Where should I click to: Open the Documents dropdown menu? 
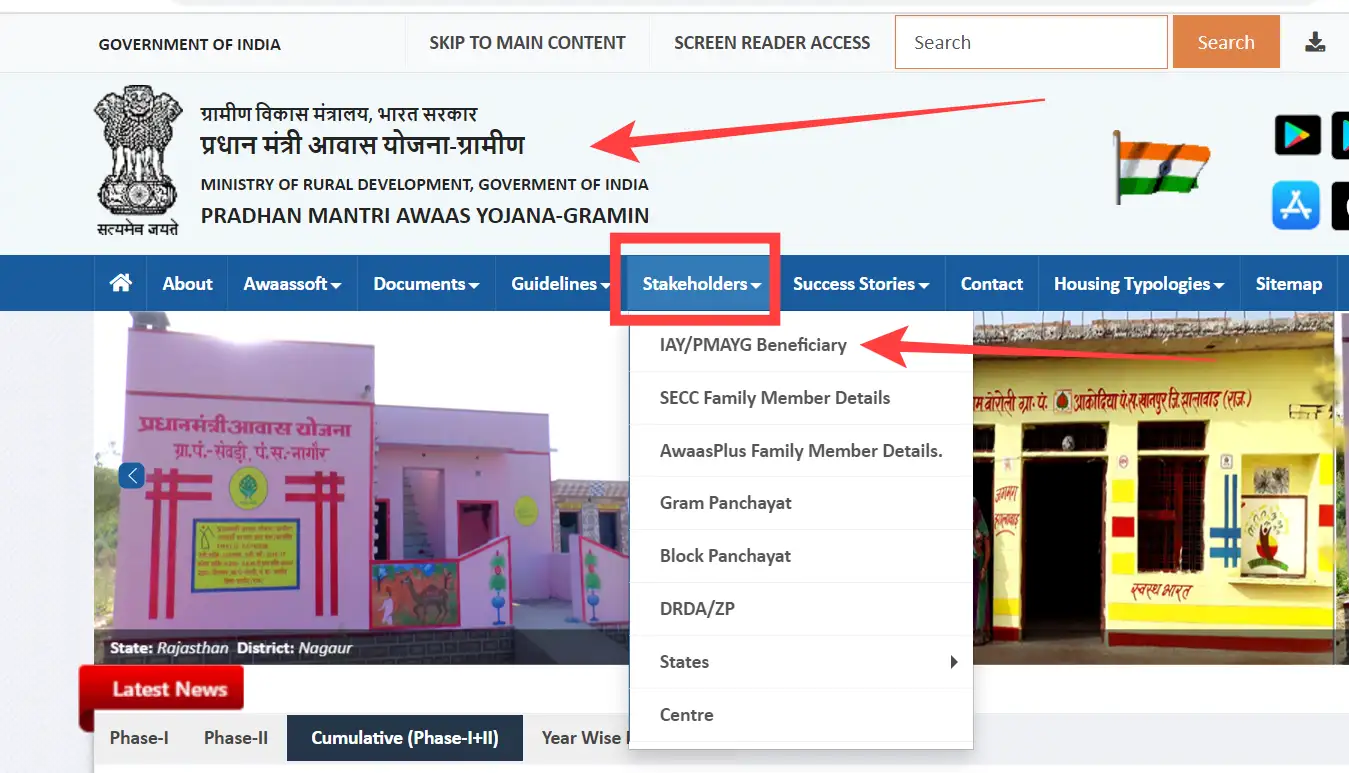[426, 283]
